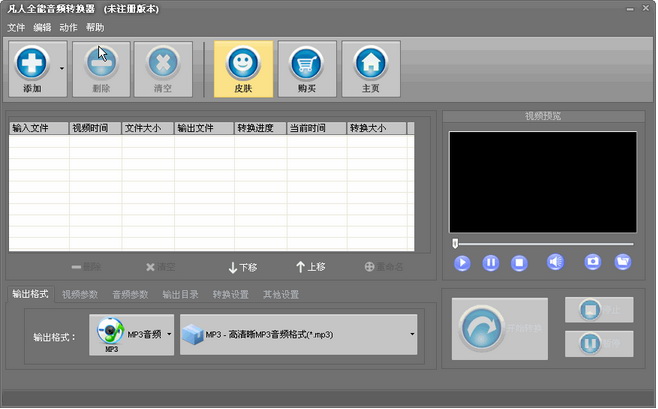Expand the dropdown arrow beside 添加

(x=63, y=68)
